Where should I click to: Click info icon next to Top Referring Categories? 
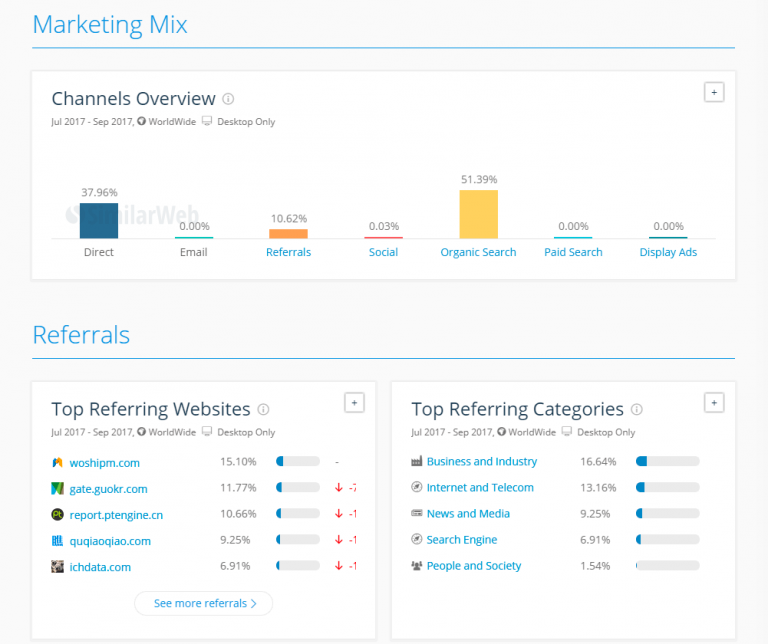pos(637,409)
